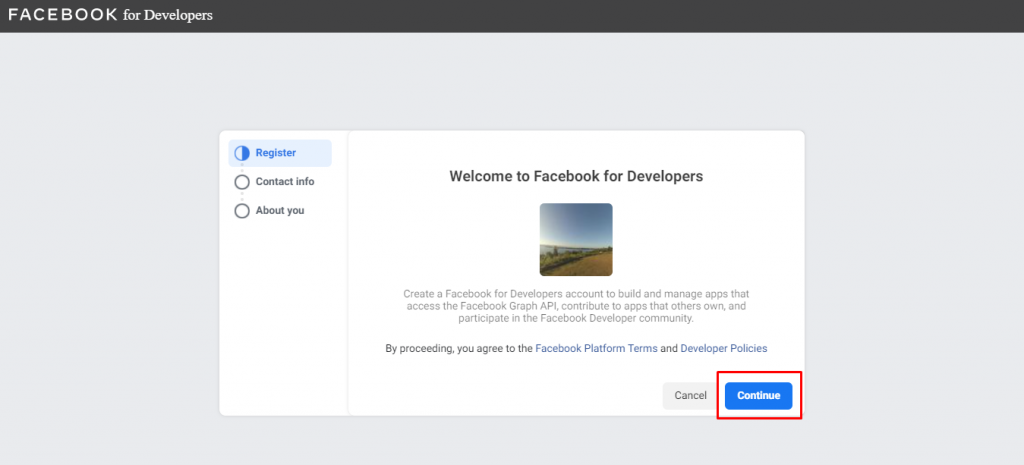Click the empty circle icon beside About you
Screen dimensions: 1024x465
tap(242, 211)
